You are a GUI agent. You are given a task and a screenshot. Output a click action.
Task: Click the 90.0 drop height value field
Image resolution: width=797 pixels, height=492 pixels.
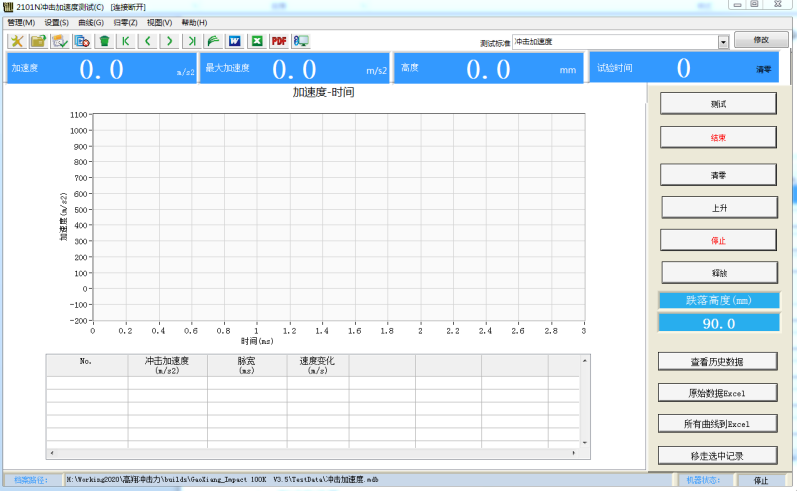719,323
